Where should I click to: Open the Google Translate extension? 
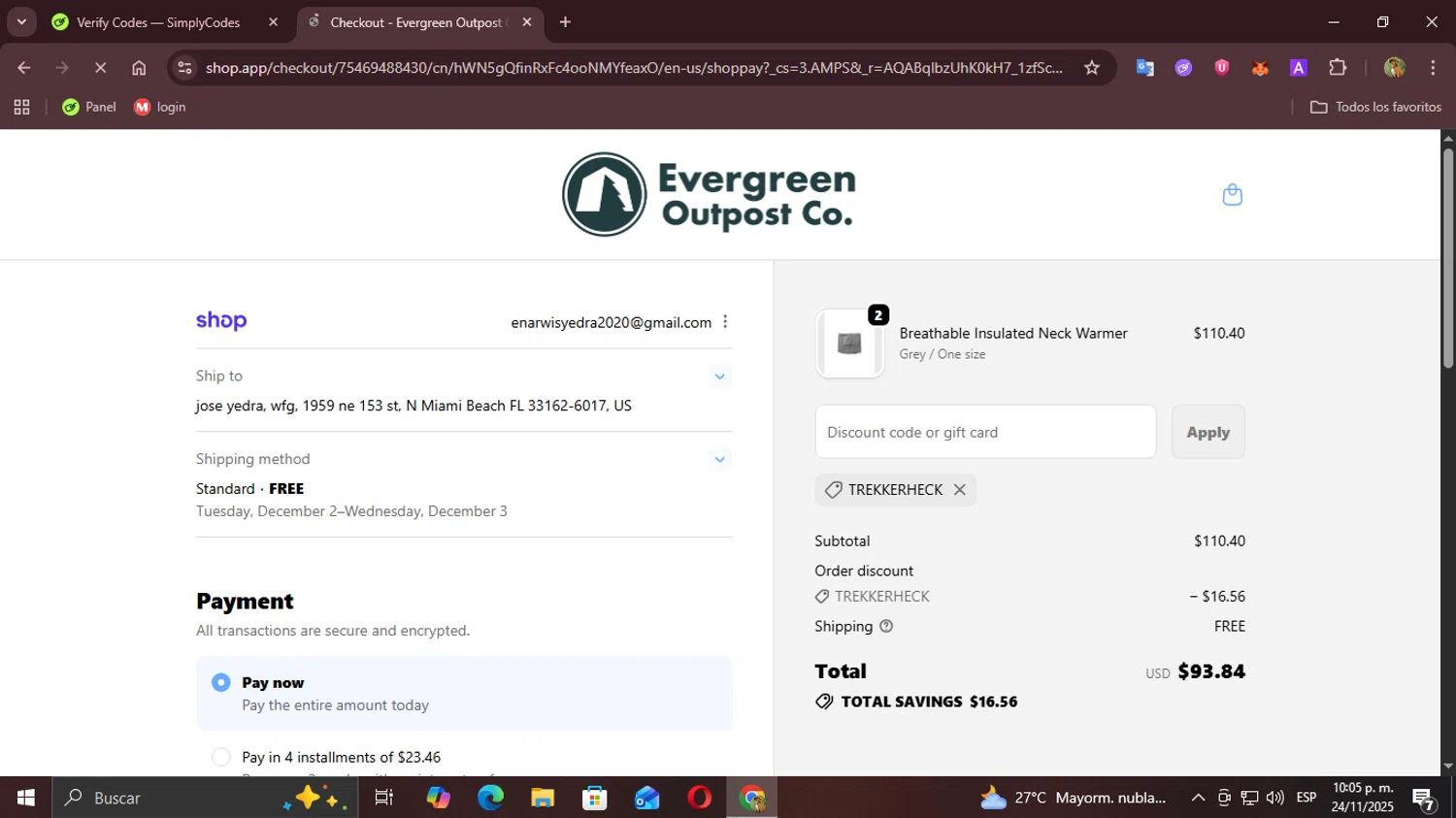click(1145, 68)
